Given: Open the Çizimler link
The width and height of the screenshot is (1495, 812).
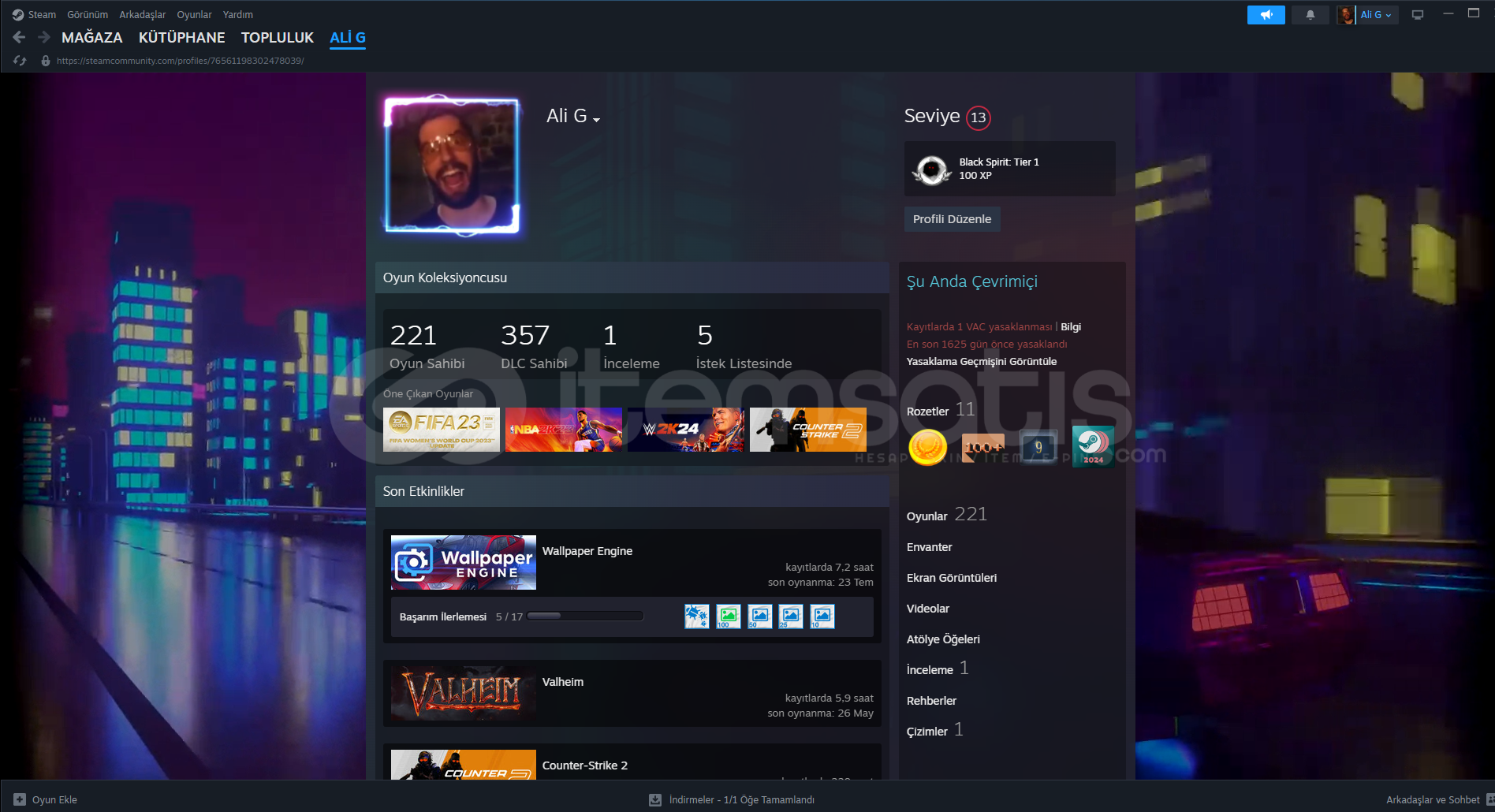Looking at the screenshot, I should point(935,730).
